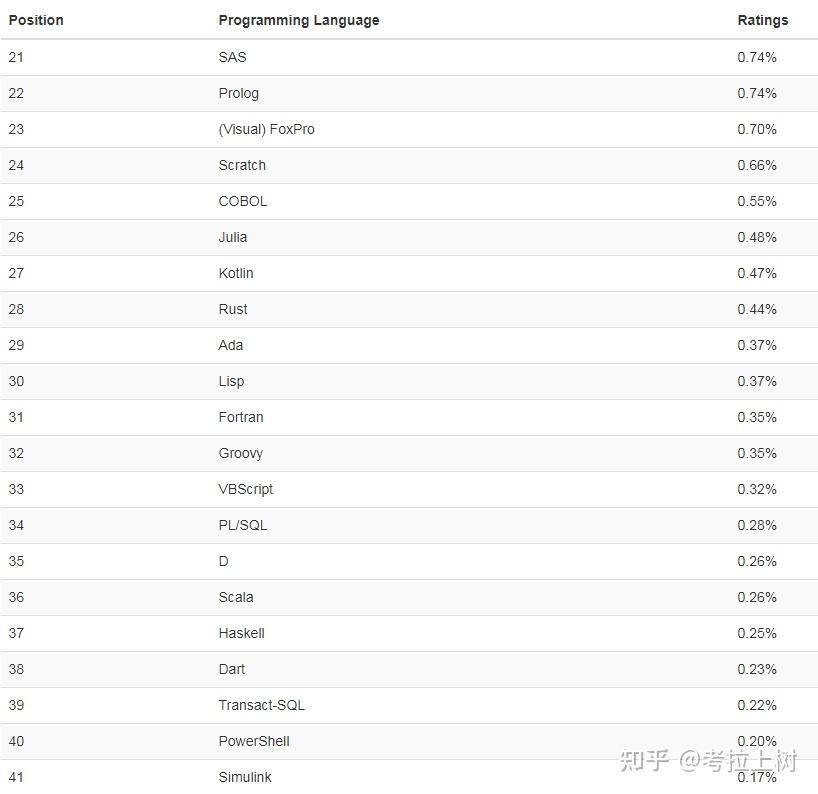Viewport: 818px width, 794px height.
Task: Click the Groovy language name
Action: tap(241, 453)
